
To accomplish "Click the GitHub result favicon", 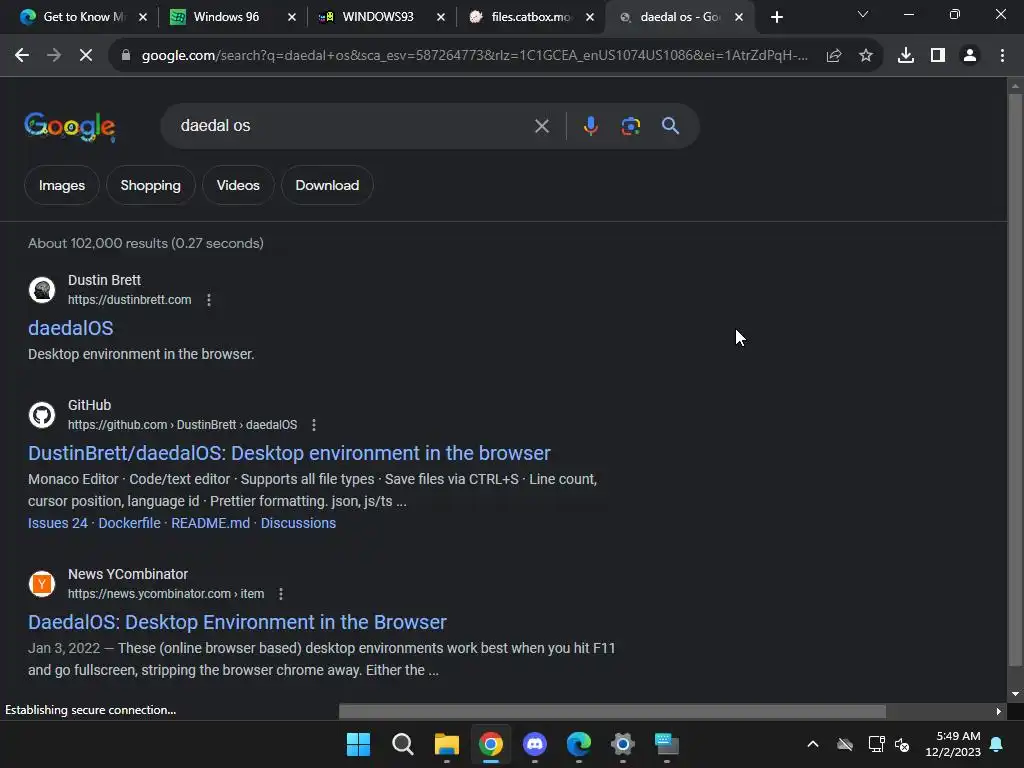I will [42, 415].
